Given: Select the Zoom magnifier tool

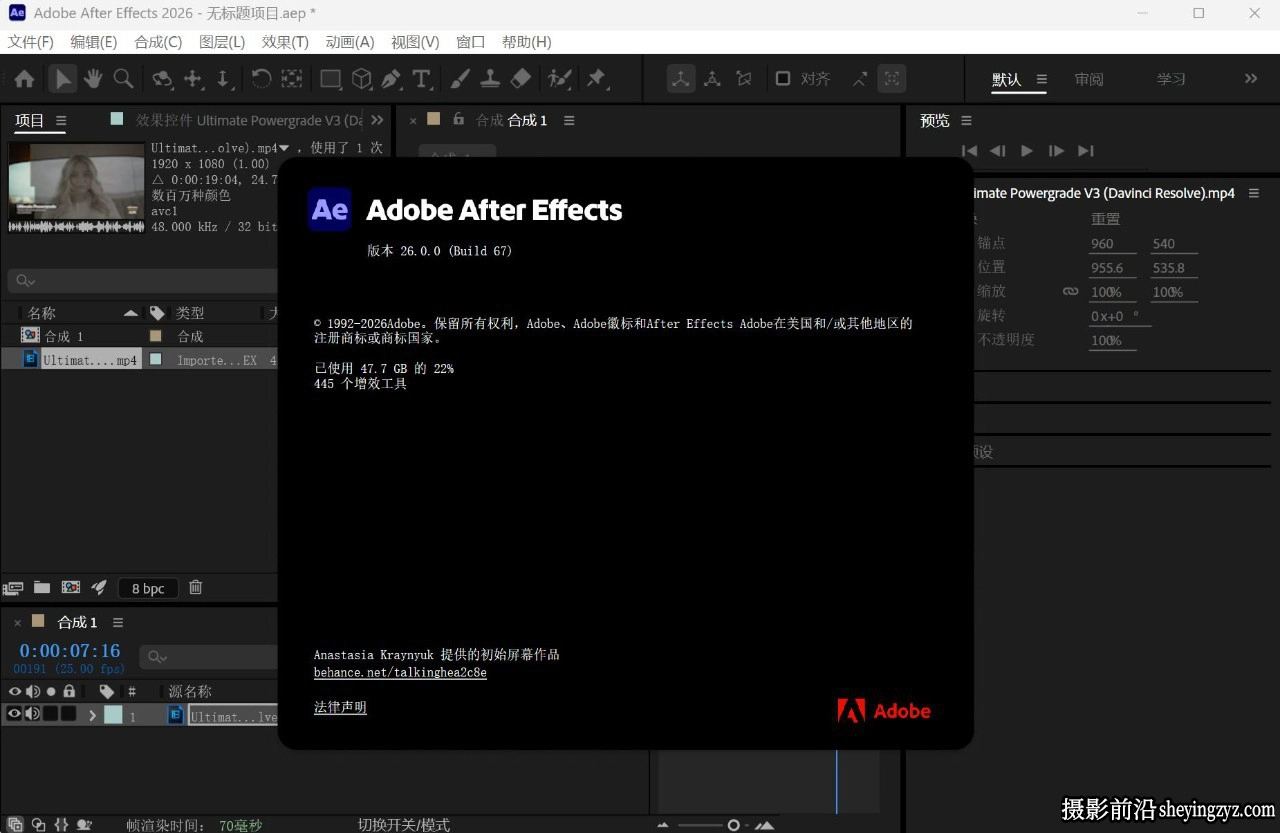Looking at the screenshot, I should [123, 79].
